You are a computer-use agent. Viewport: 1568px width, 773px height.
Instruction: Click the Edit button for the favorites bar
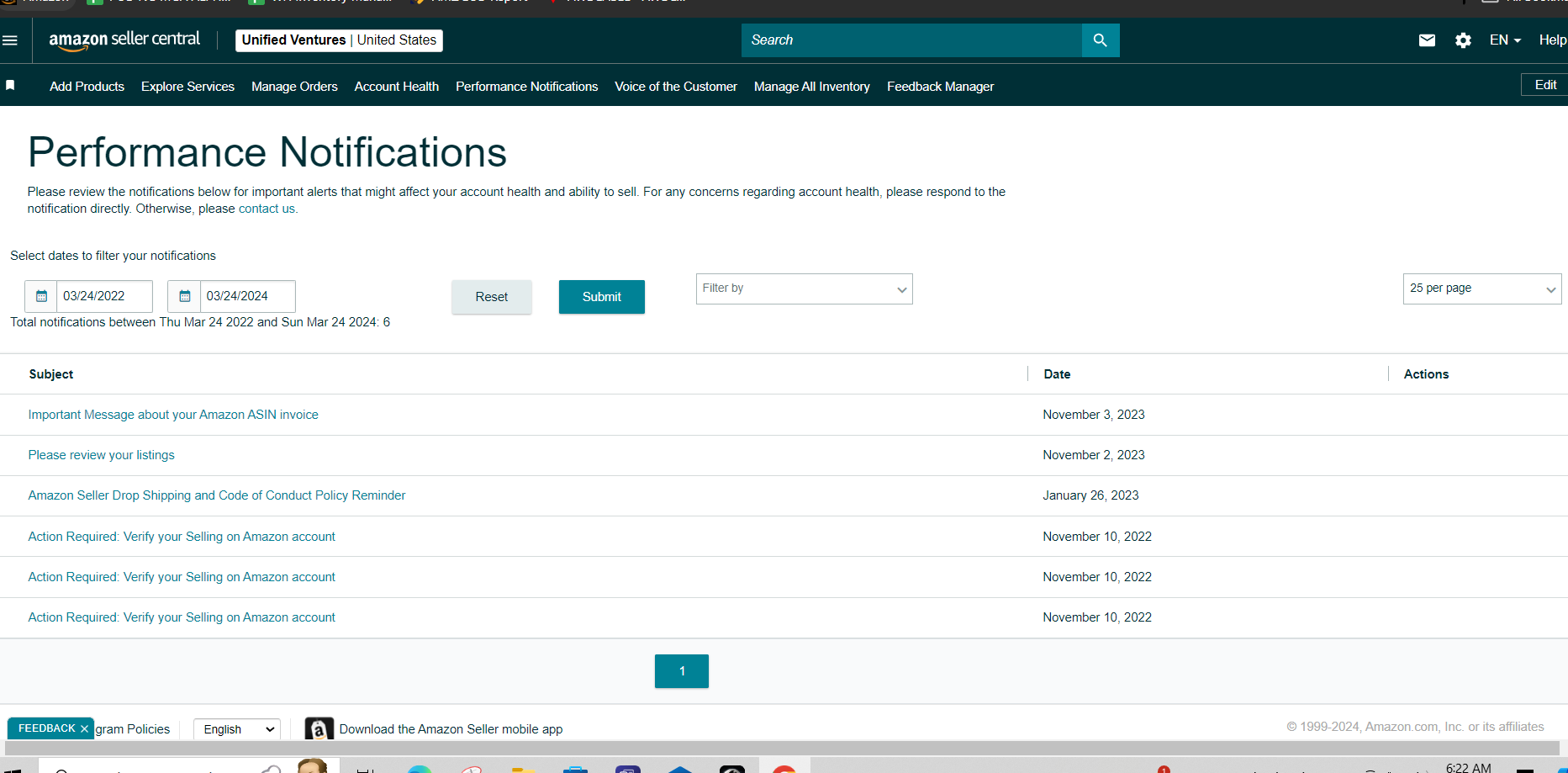[x=1545, y=85]
